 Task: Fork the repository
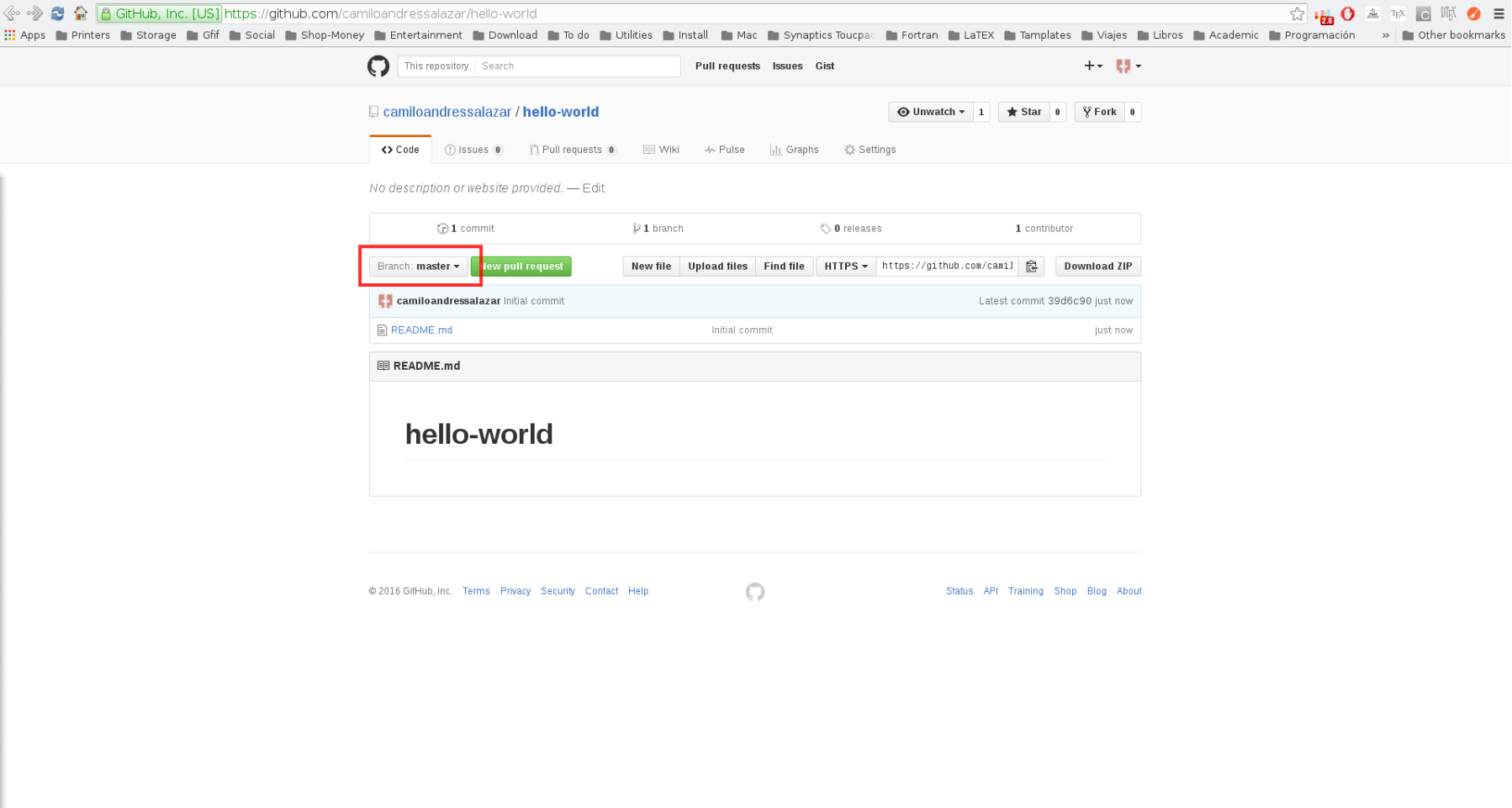(x=1100, y=112)
